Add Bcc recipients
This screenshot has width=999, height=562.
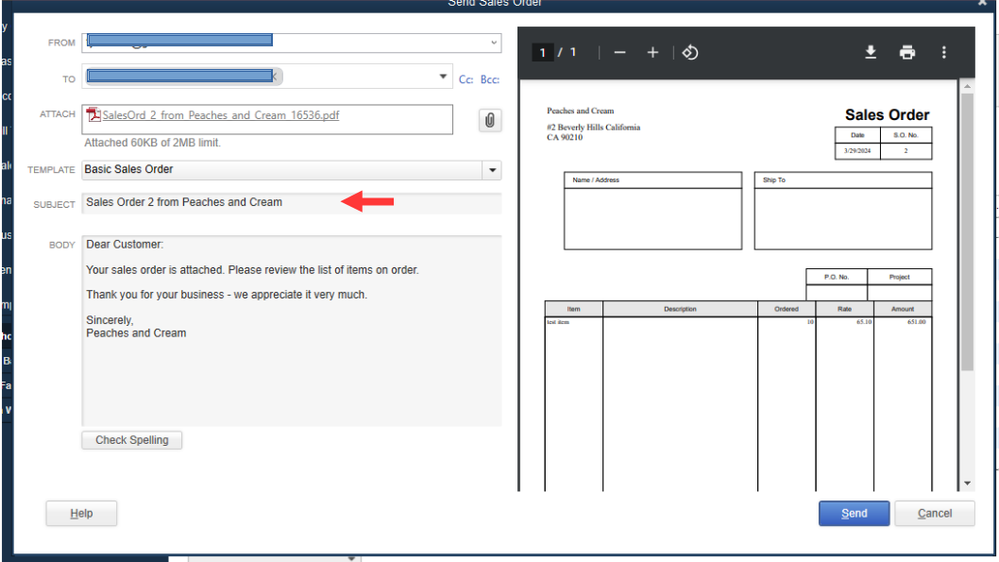[x=489, y=80]
